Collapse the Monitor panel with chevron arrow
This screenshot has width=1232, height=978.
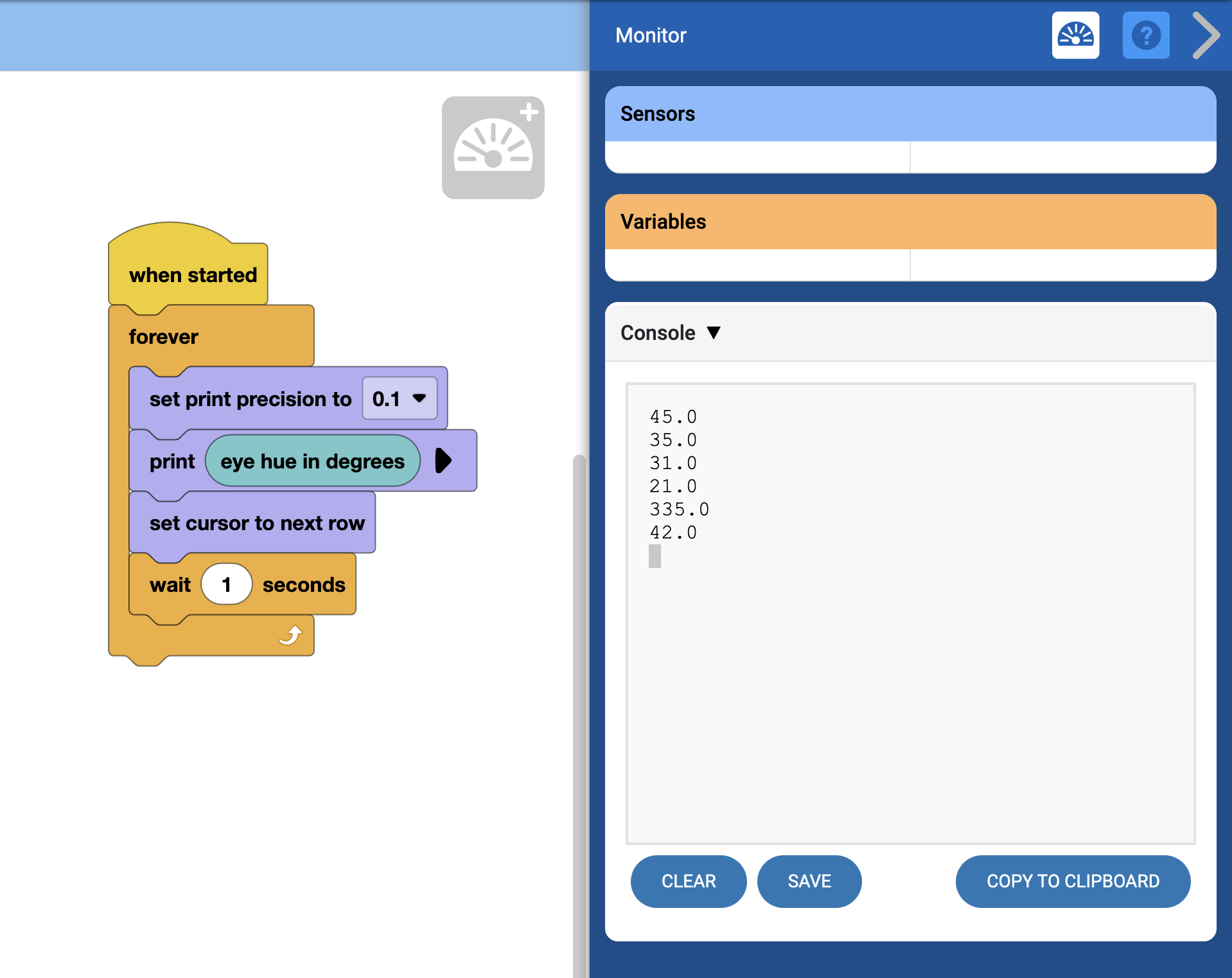click(1206, 35)
